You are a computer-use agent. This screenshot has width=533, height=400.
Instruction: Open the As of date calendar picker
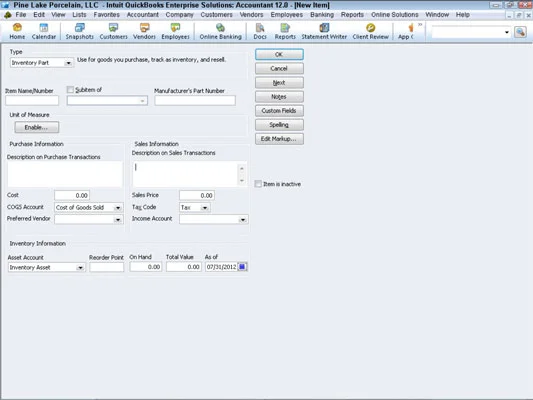pyautogui.click(x=242, y=267)
